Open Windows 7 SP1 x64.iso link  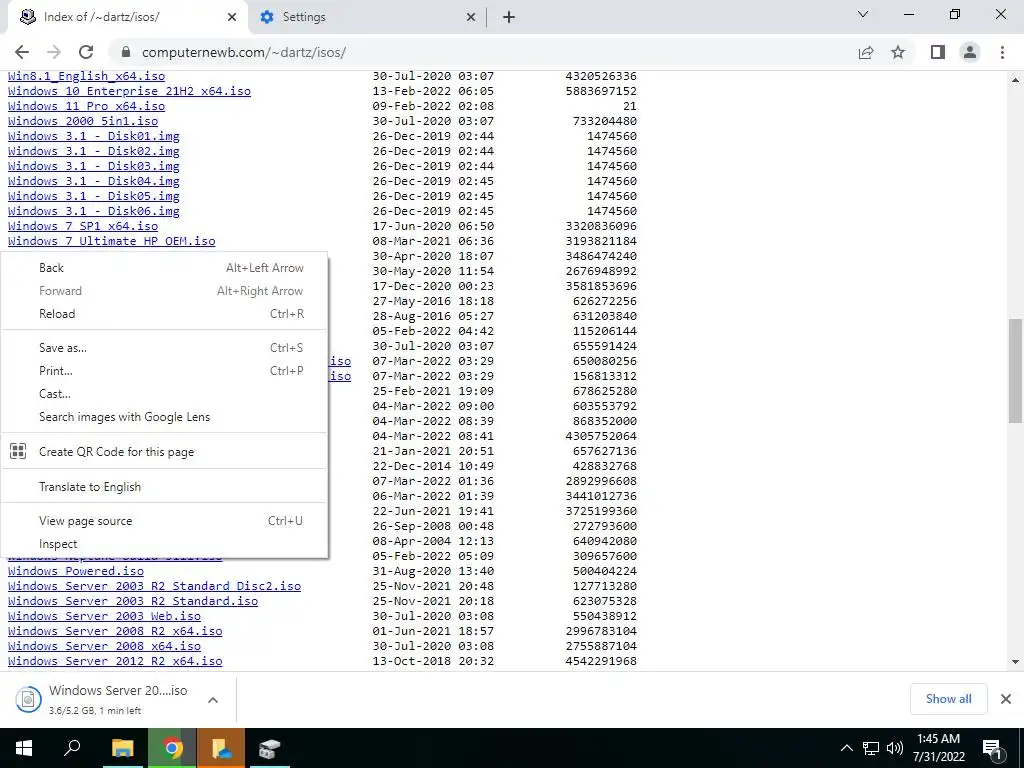[83, 227]
